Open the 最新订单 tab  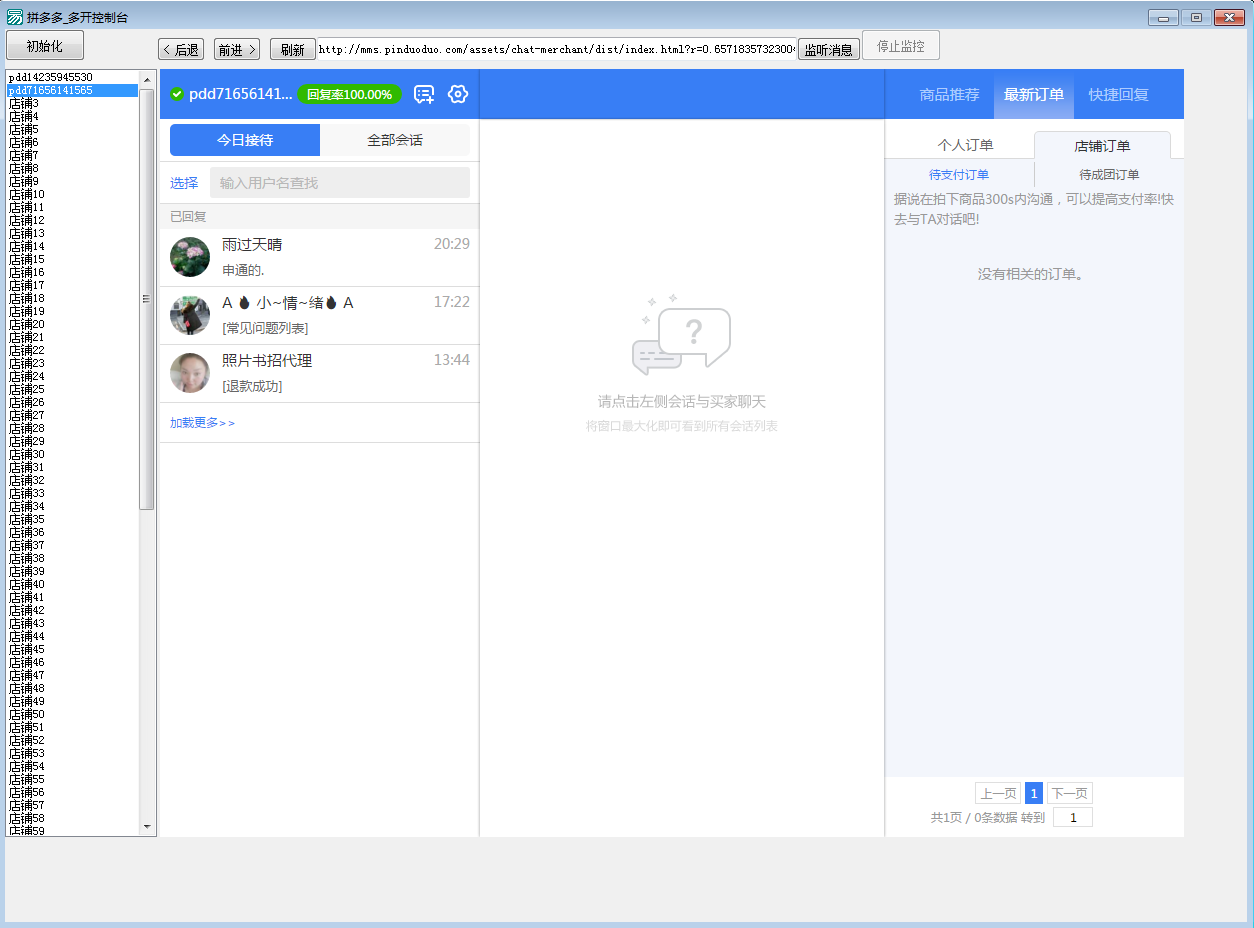click(1034, 95)
